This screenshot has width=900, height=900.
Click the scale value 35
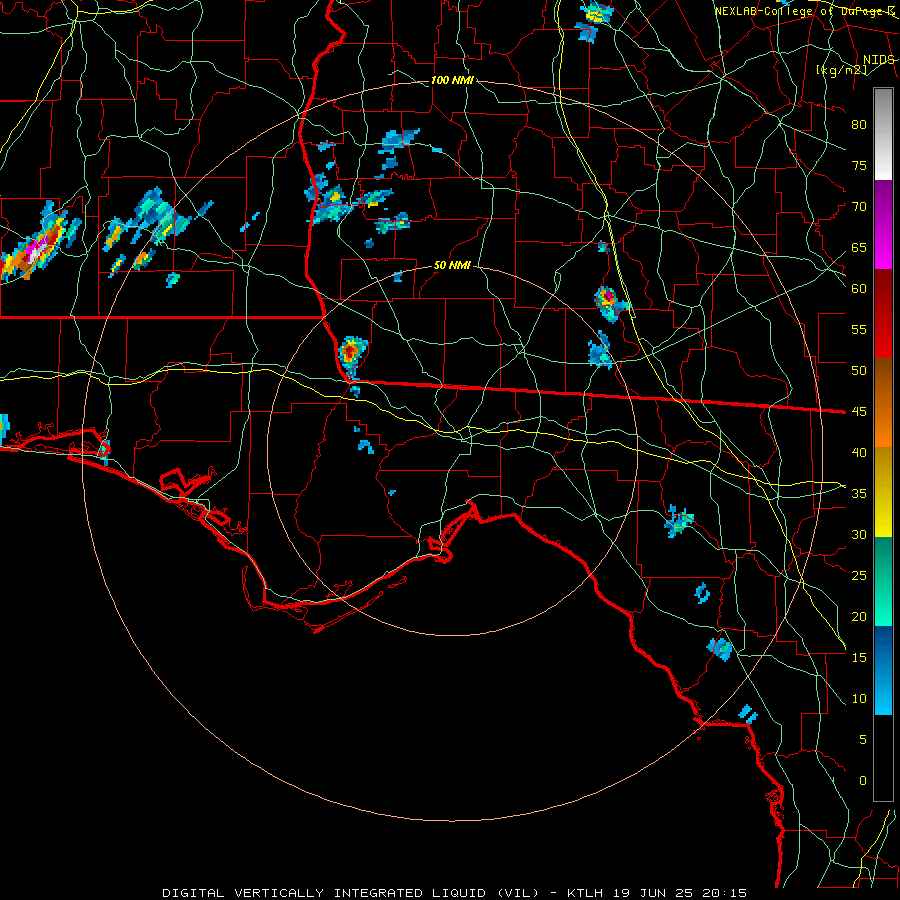click(859, 494)
